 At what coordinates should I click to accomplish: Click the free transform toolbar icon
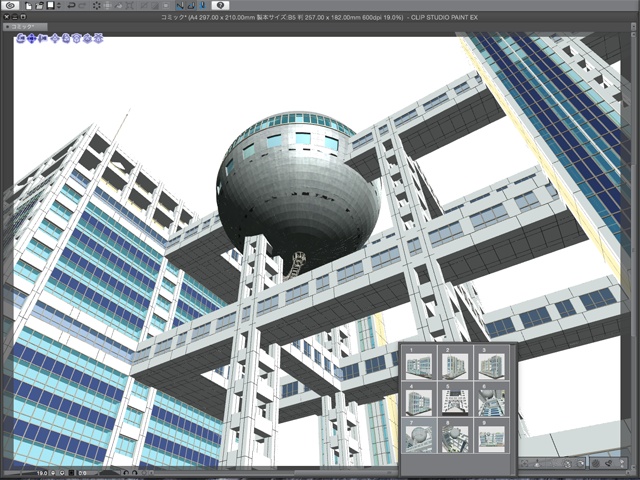130,5
